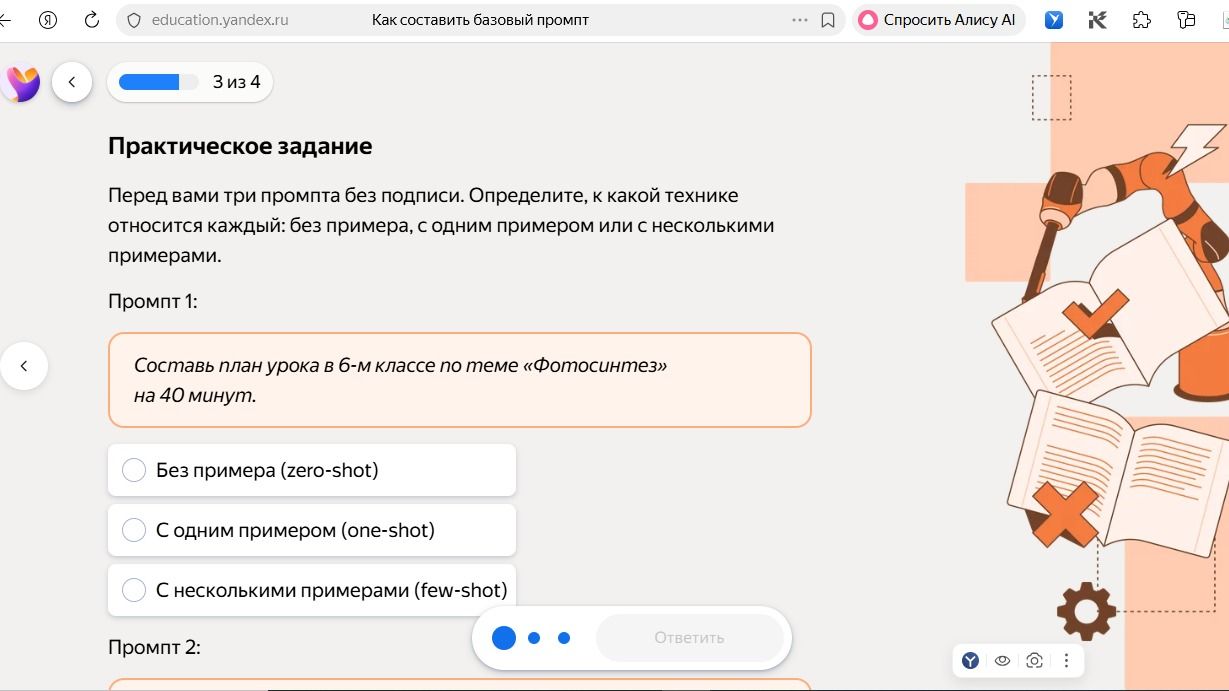Click the instruction paragraph "Перед вами три промпта"

click(441, 225)
